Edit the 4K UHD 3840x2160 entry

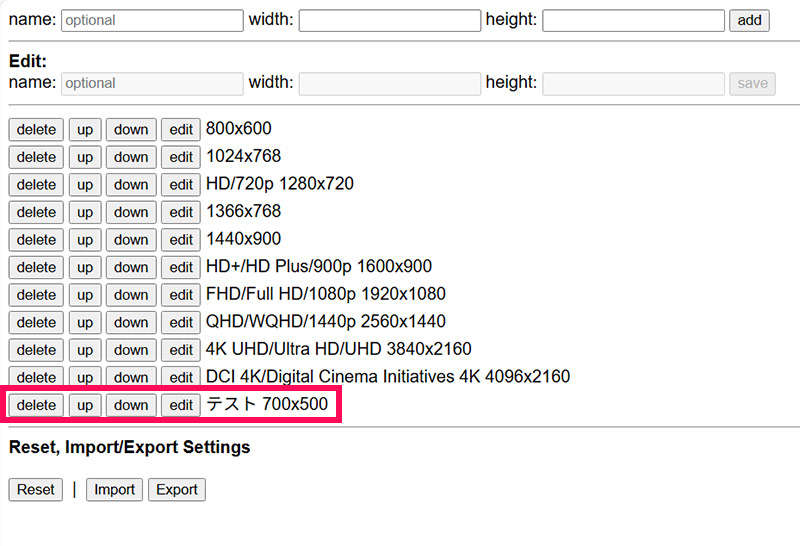181,350
